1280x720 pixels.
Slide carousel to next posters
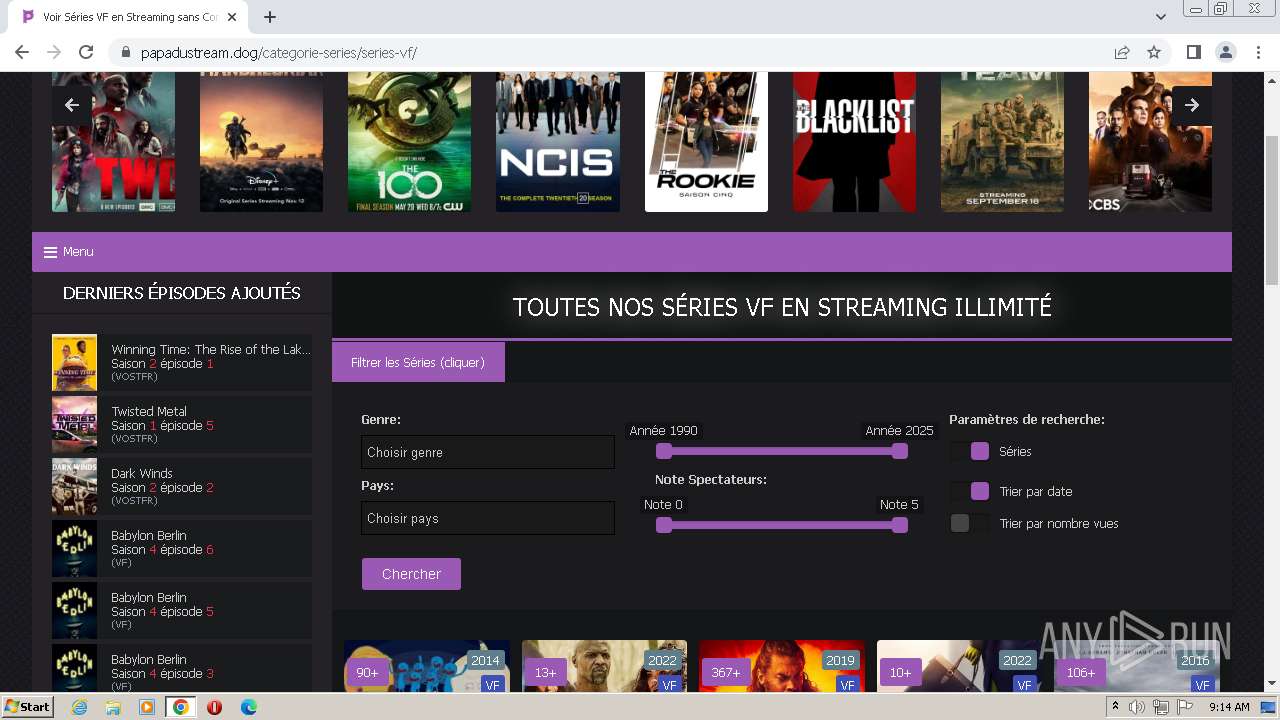tap(1191, 105)
